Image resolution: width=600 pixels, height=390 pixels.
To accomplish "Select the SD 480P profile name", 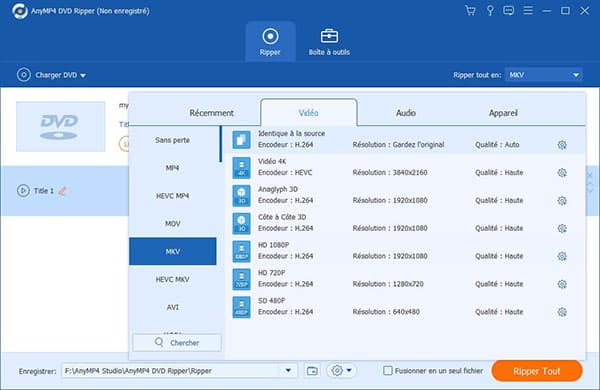I will (x=272, y=301).
